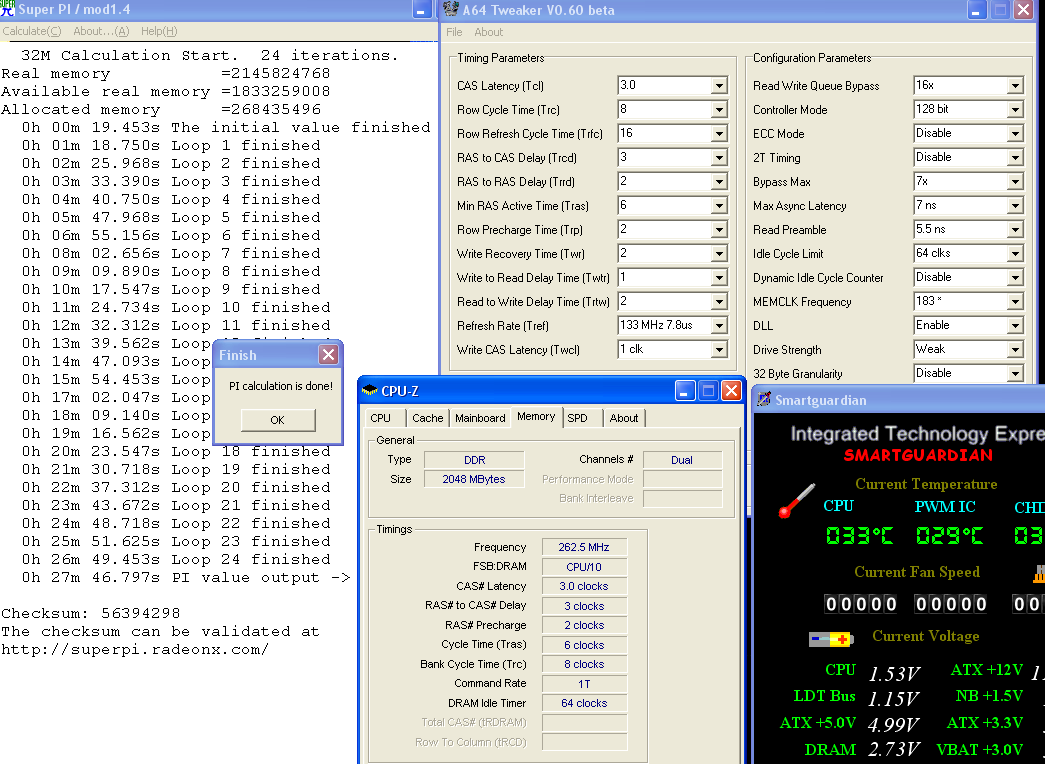Click the Super PI title bar icon
The width and height of the screenshot is (1045, 764).
tap(7, 9)
